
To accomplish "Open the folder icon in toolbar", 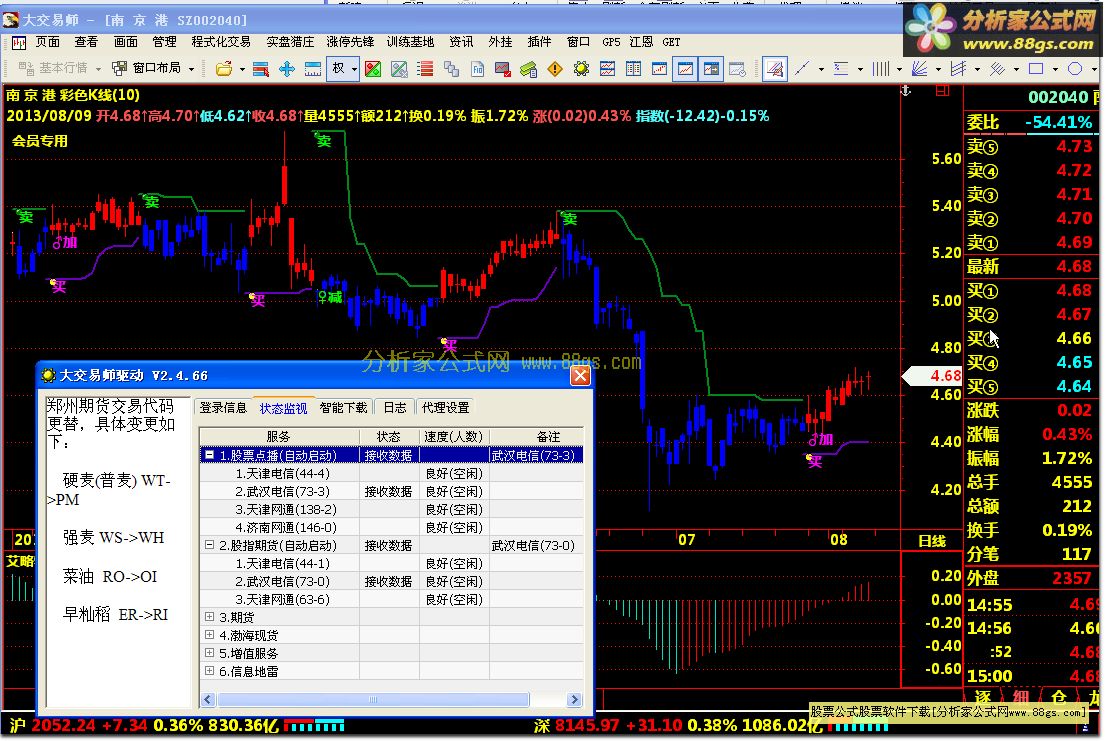I will (x=224, y=69).
